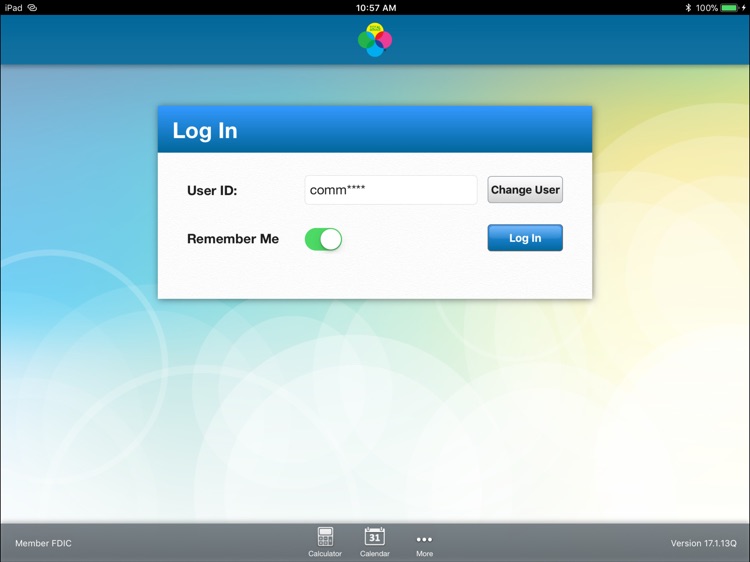Click the Remember Me label

click(x=232, y=239)
